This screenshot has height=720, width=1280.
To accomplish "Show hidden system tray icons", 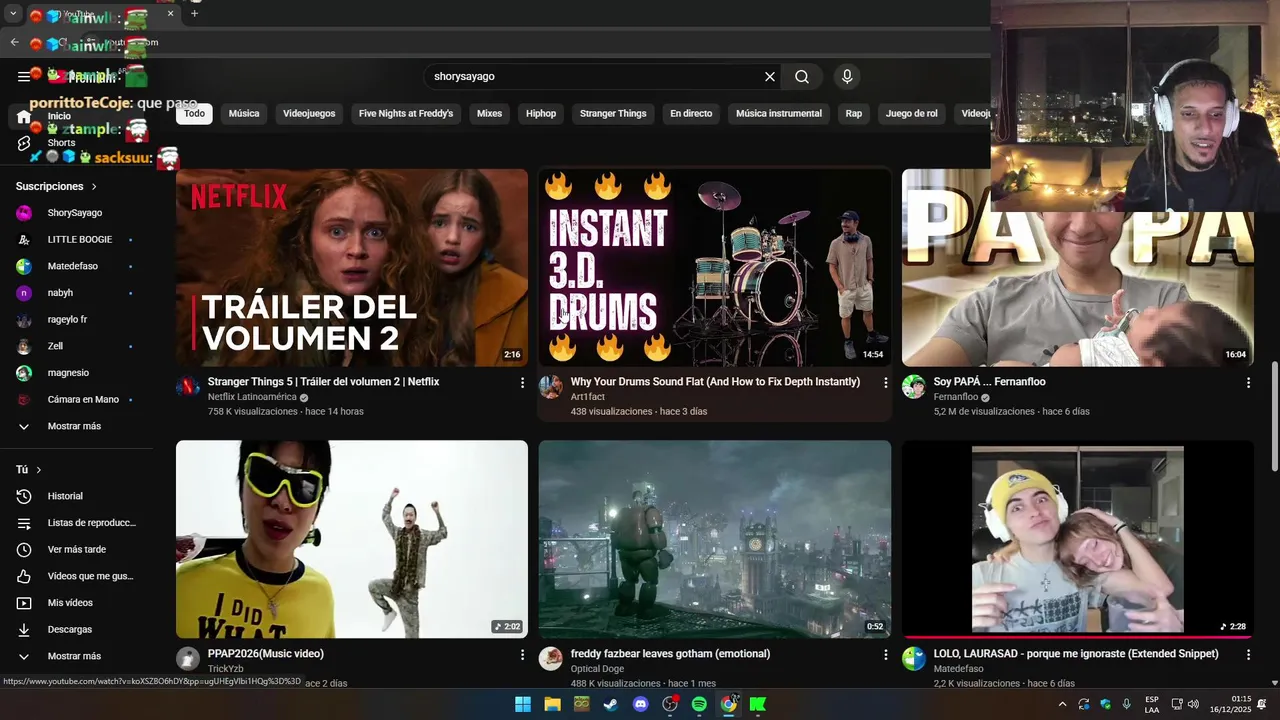I will 1062,704.
